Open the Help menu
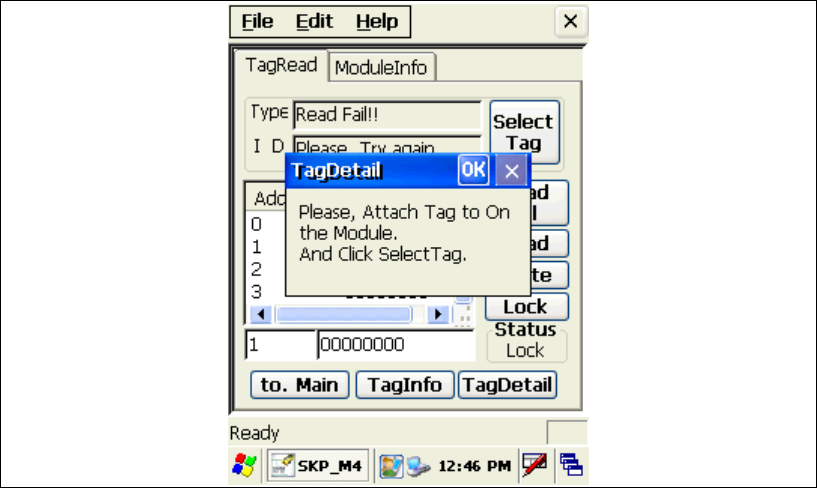This screenshot has width=817, height=488. pos(377,21)
